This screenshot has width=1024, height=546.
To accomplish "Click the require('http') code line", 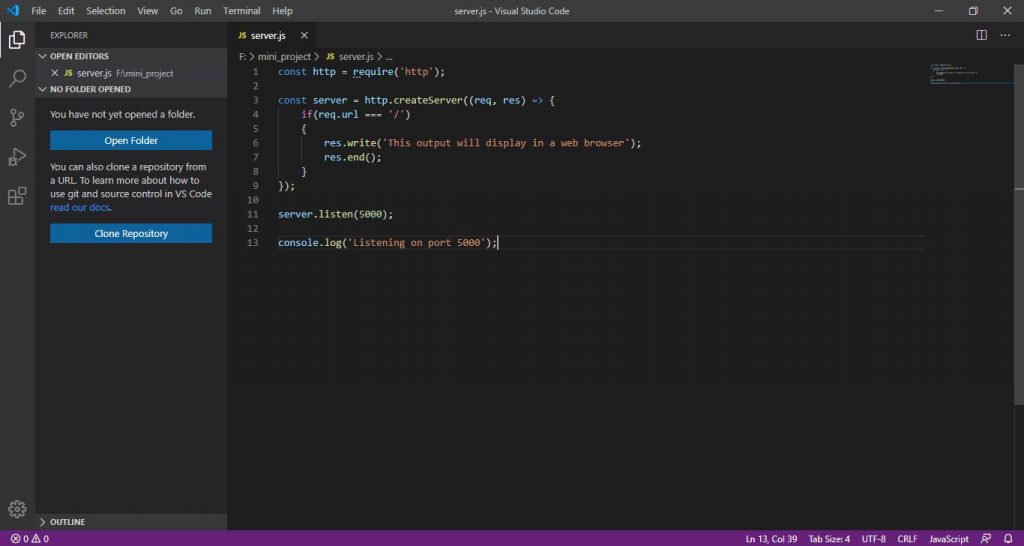I will 361,72.
